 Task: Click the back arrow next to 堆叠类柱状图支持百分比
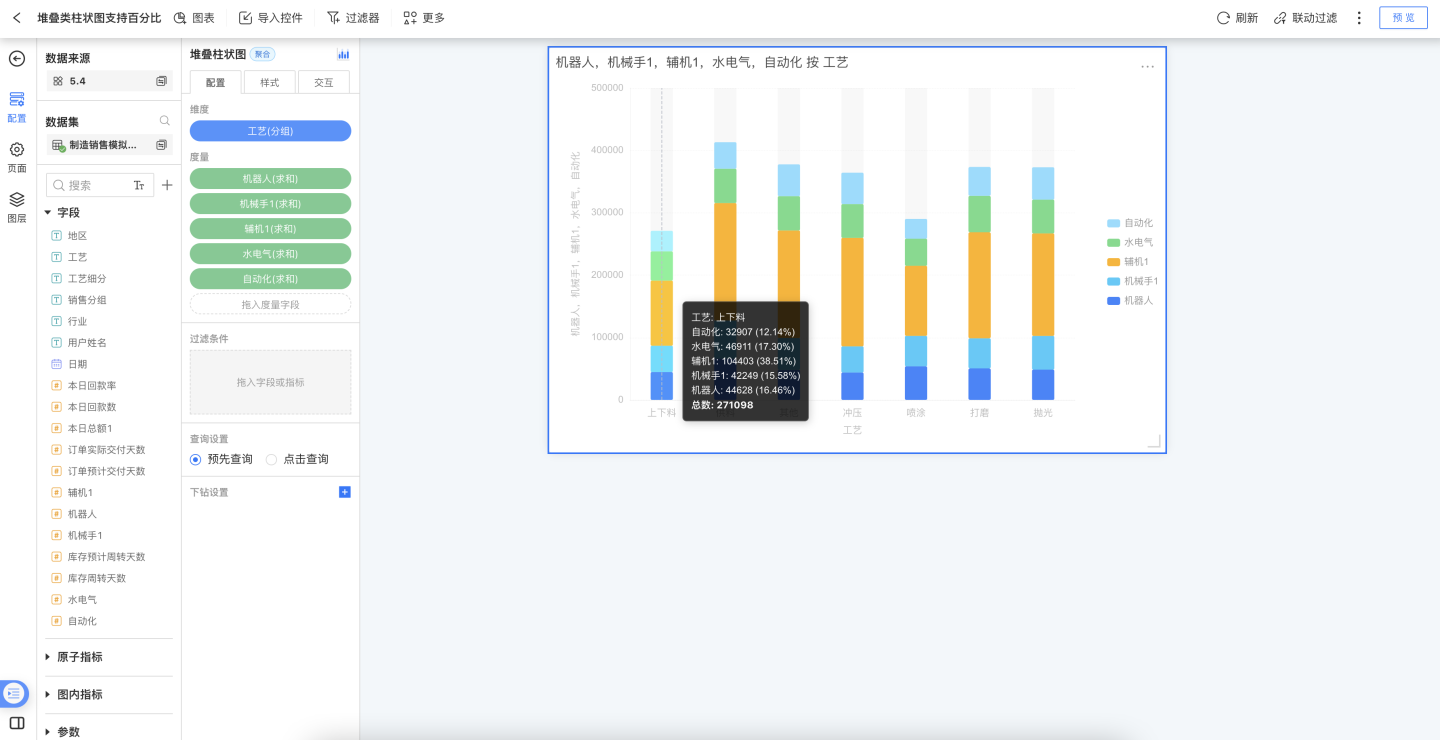pos(17,18)
